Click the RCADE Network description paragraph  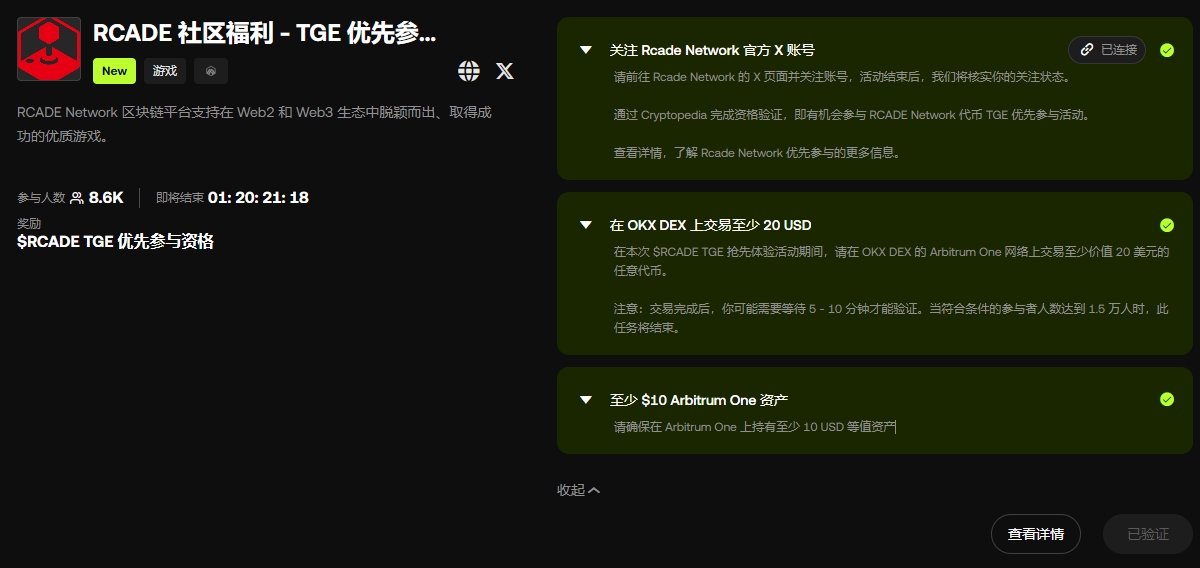pyautogui.click(x=254, y=124)
